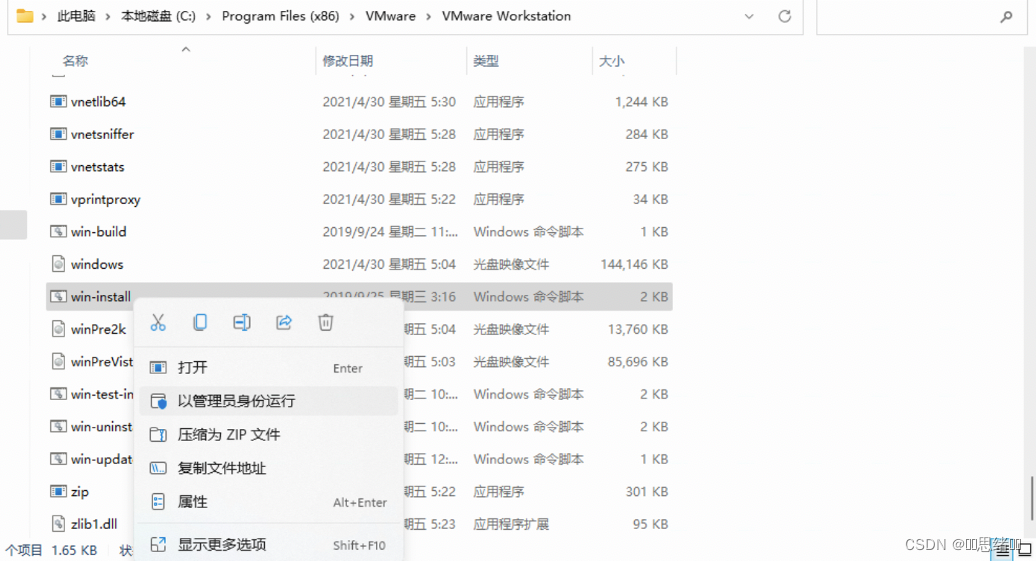Image resolution: width=1036 pixels, height=562 pixels.
Task: Select 压缩为 ZIP 文件 menu entry
Action: coord(268,435)
